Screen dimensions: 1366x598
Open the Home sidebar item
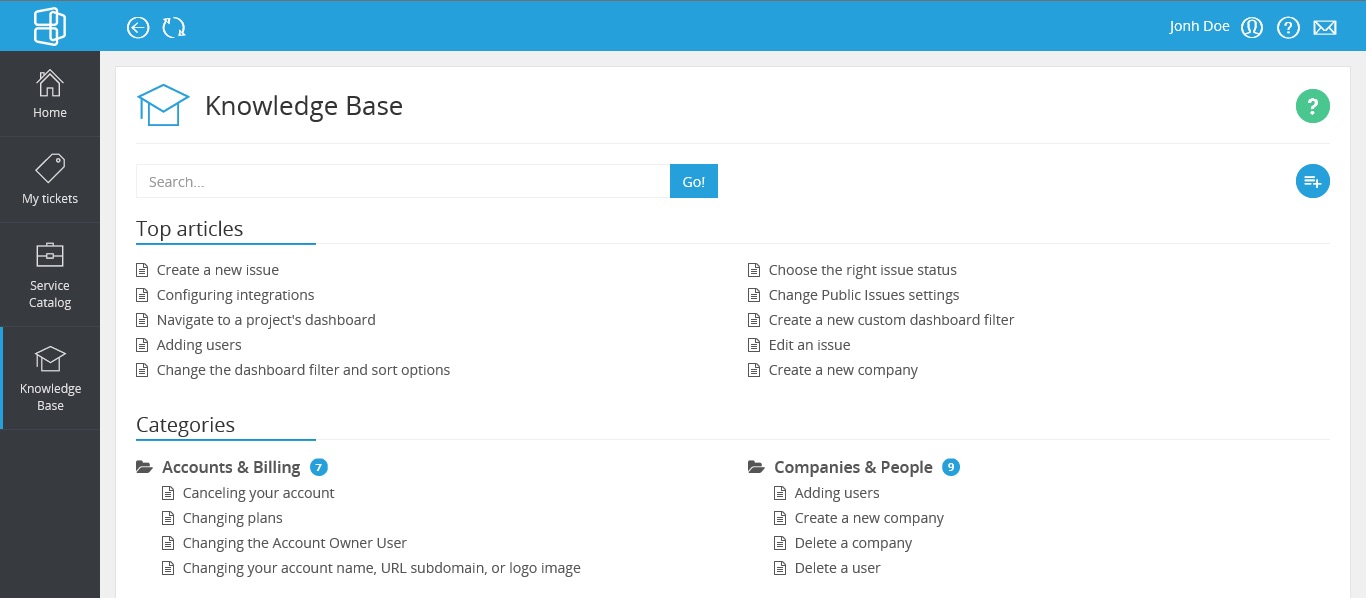[50, 94]
